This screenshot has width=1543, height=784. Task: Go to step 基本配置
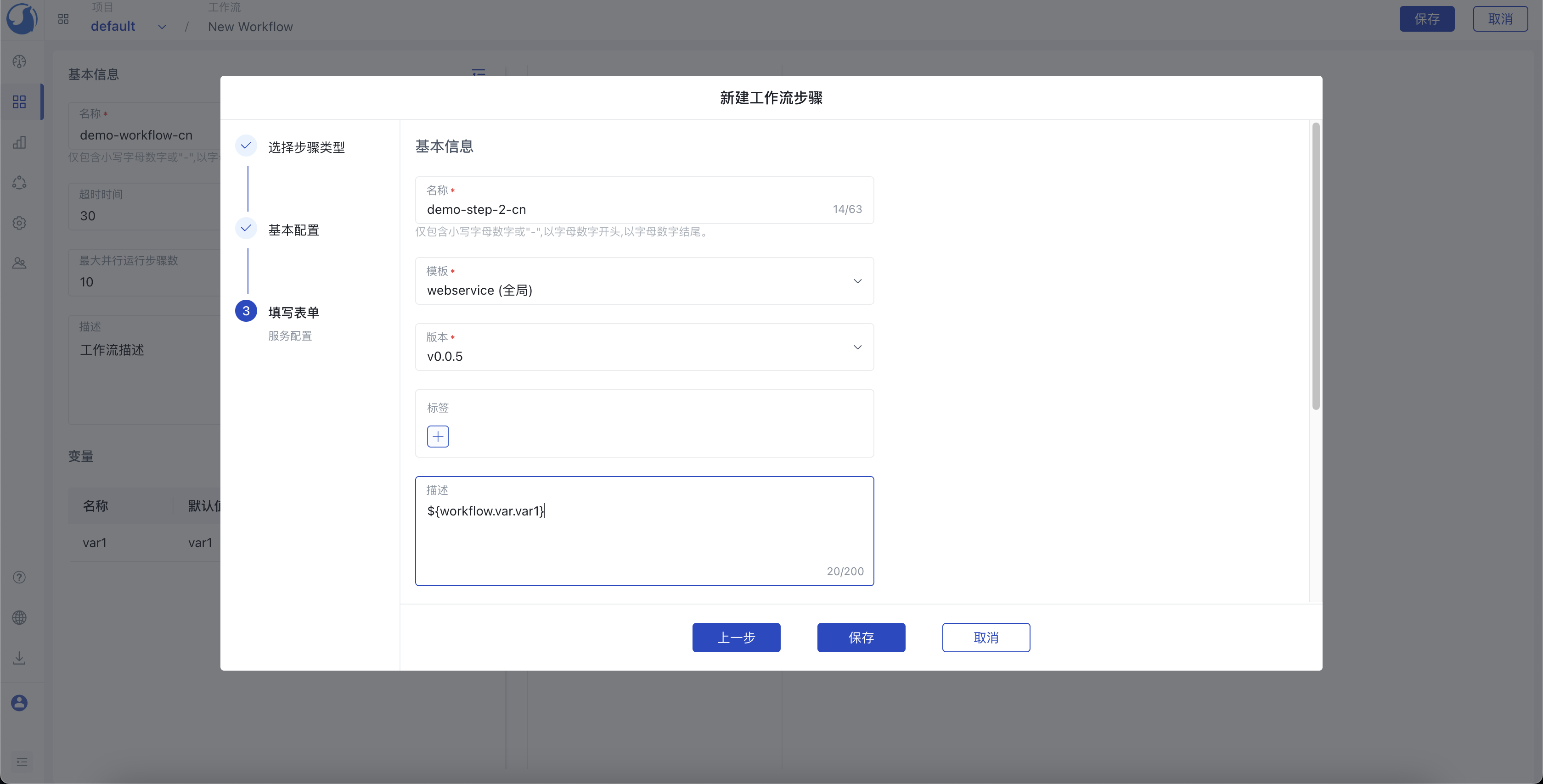tap(293, 230)
